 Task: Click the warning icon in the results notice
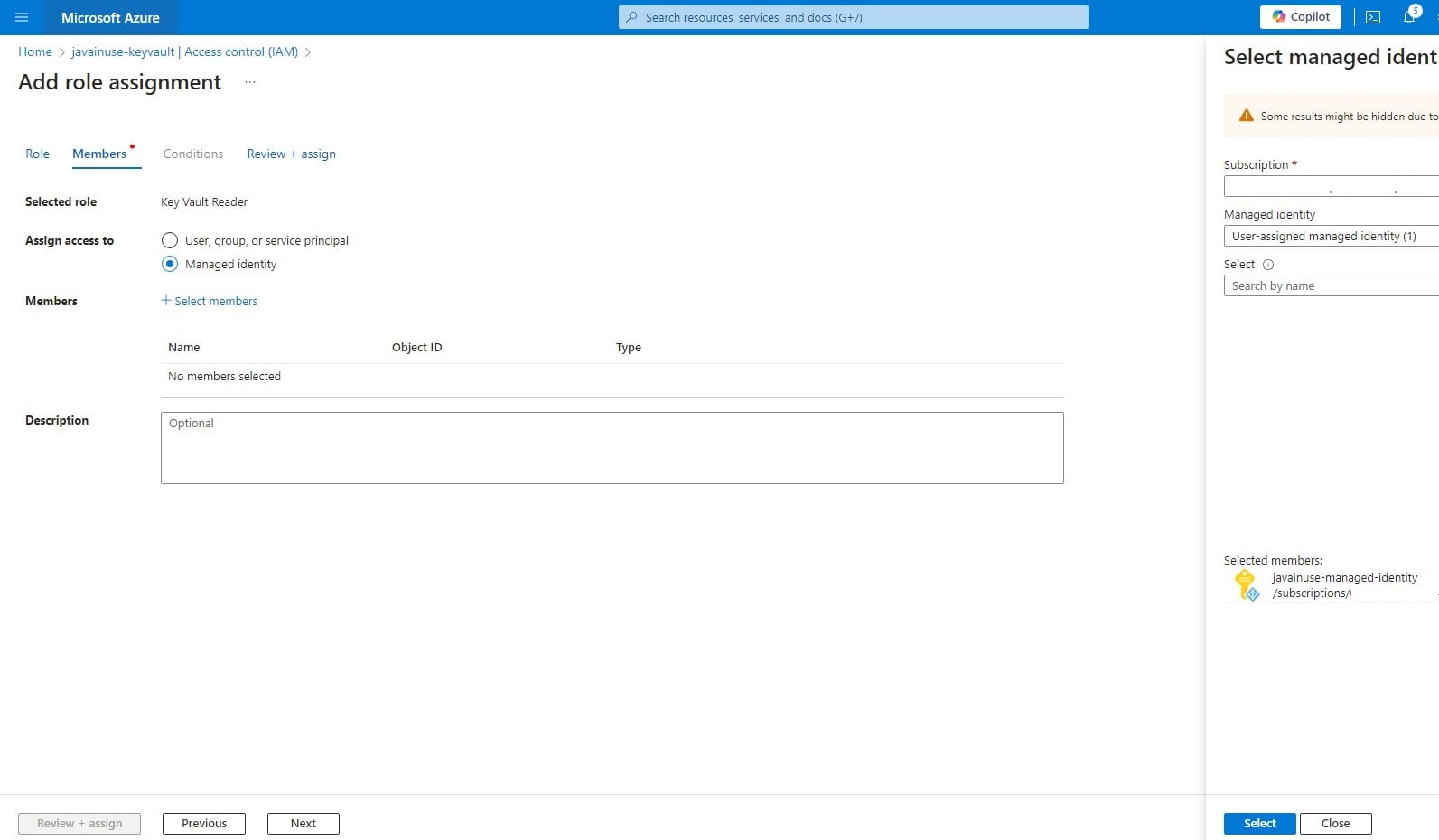pos(1247,116)
